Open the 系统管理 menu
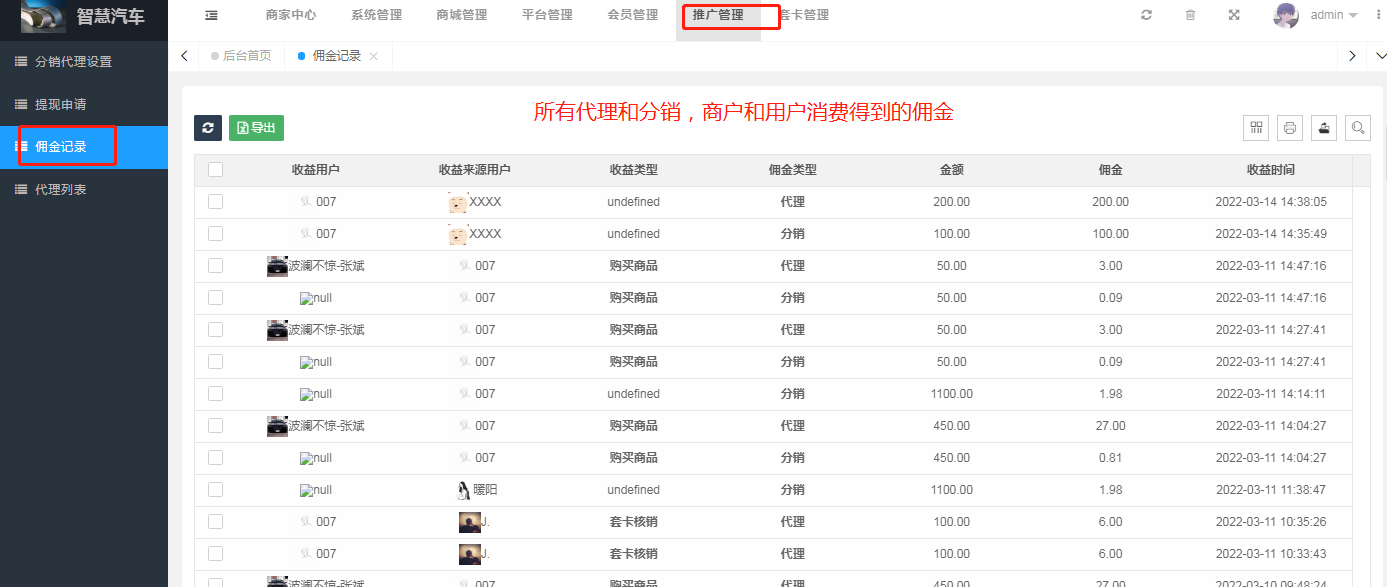Viewport: 1387px width, 587px height. pyautogui.click(x=377, y=15)
